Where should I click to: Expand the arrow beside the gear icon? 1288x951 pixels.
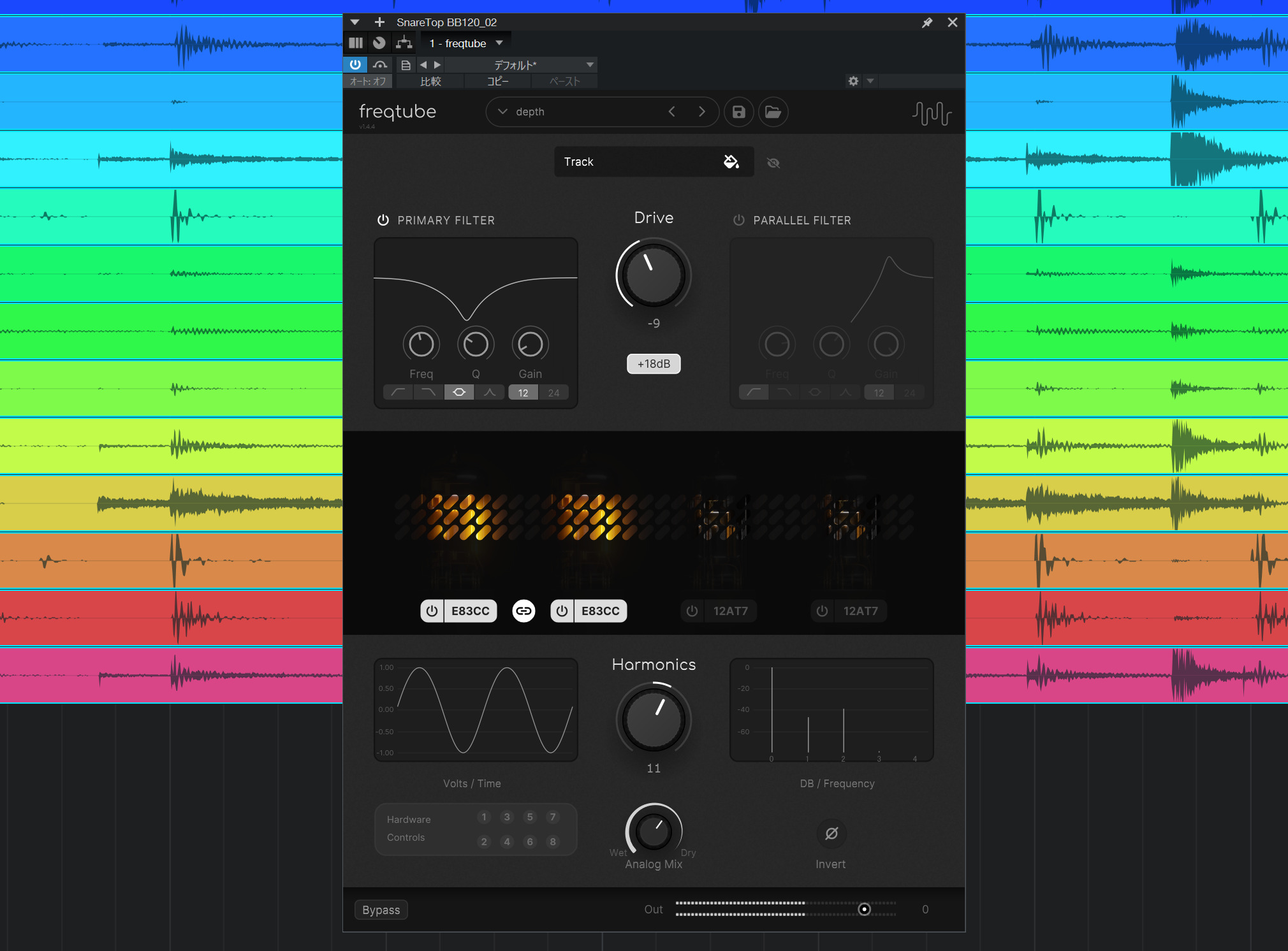pyautogui.click(x=870, y=81)
